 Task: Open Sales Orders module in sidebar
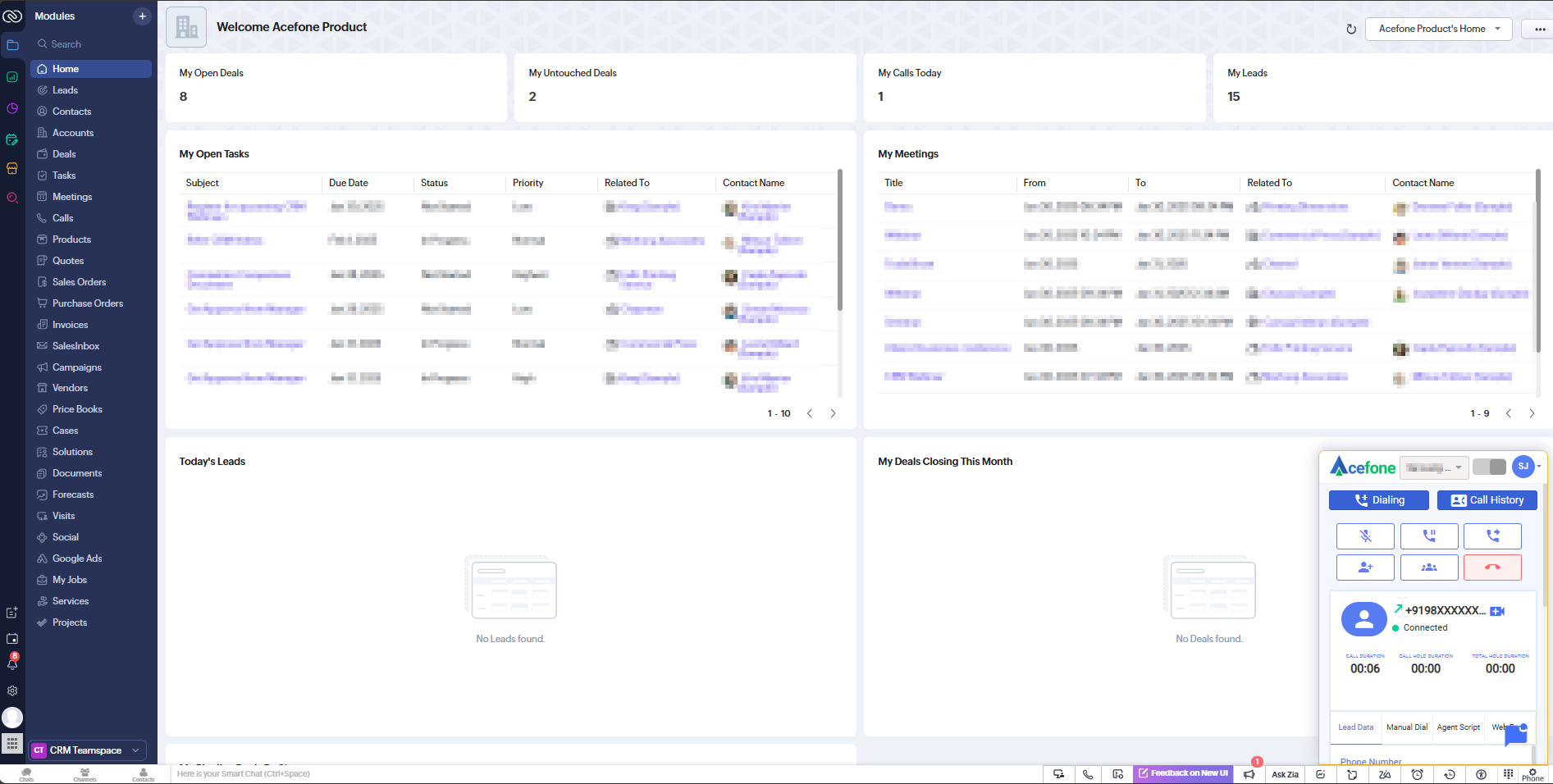tap(91, 282)
